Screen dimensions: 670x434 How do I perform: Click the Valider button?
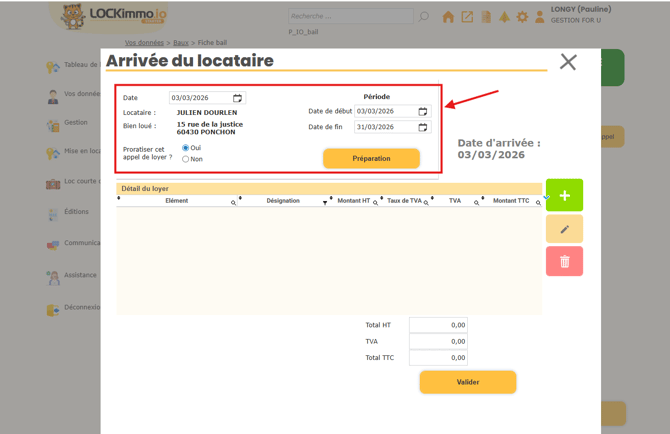(467, 382)
